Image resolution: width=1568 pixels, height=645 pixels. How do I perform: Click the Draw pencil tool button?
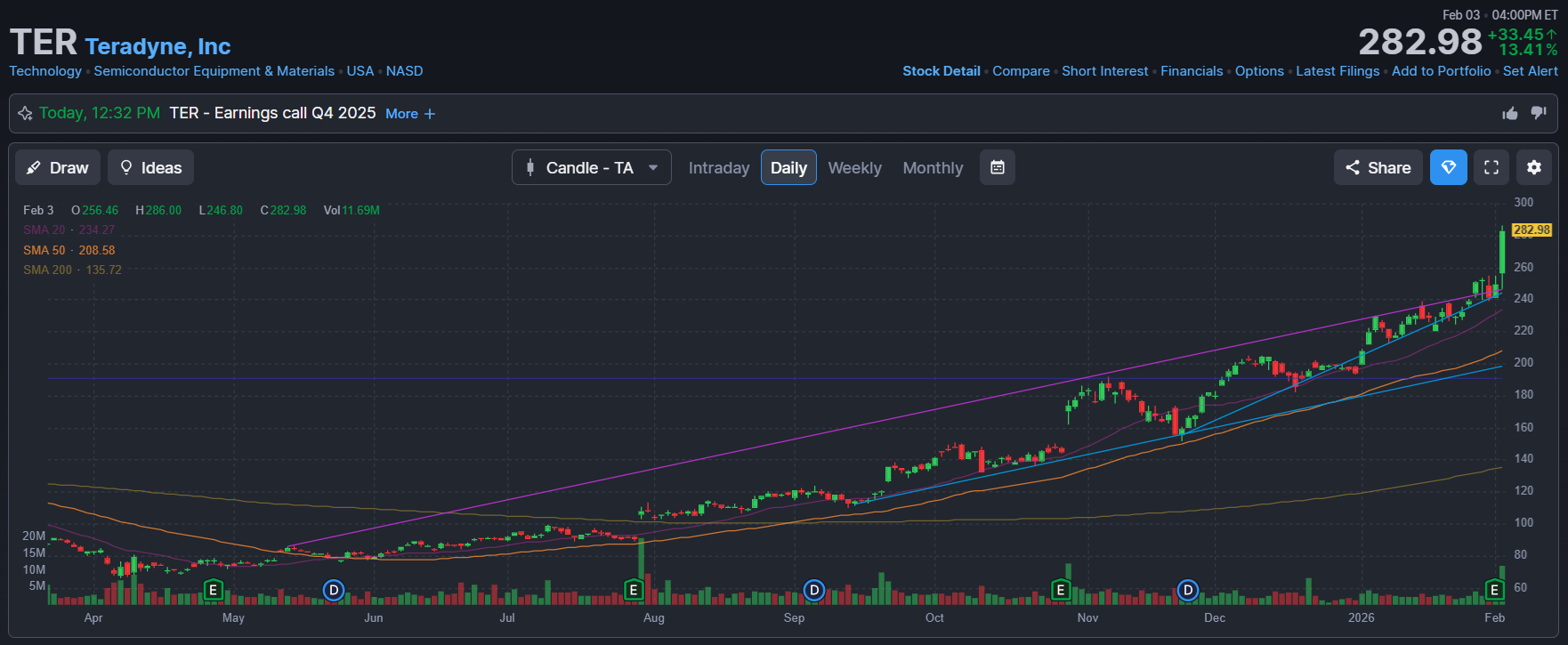click(58, 167)
